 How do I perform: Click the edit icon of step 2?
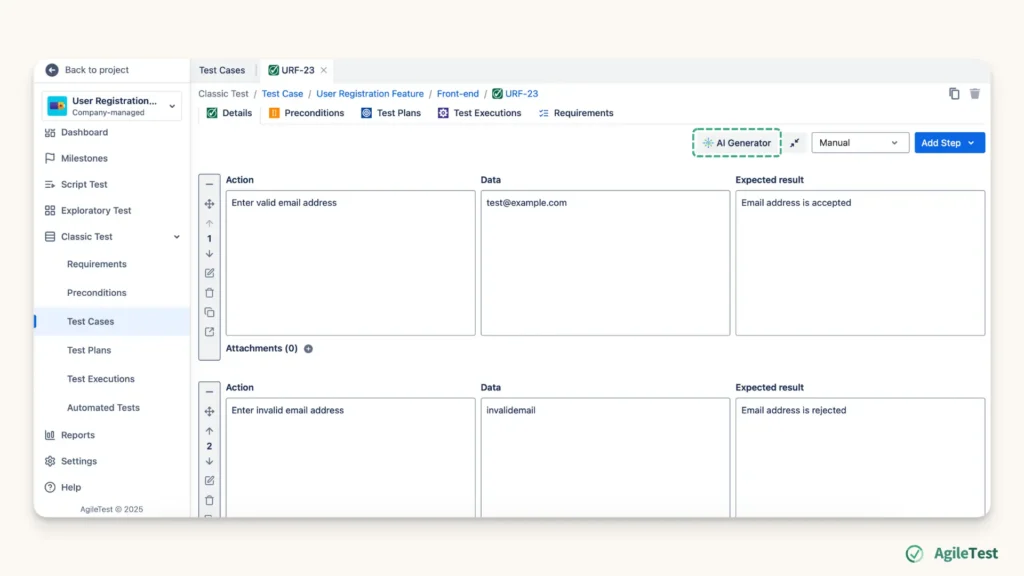click(x=209, y=481)
